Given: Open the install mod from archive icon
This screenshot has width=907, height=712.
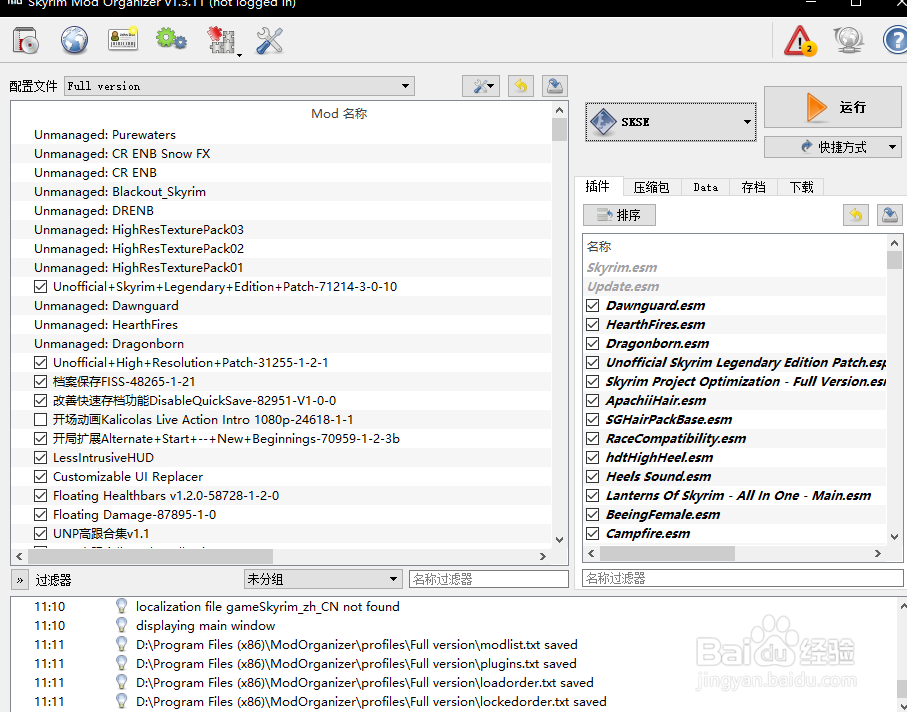Looking at the screenshot, I should pyautogui.click(x=25, y=40).
